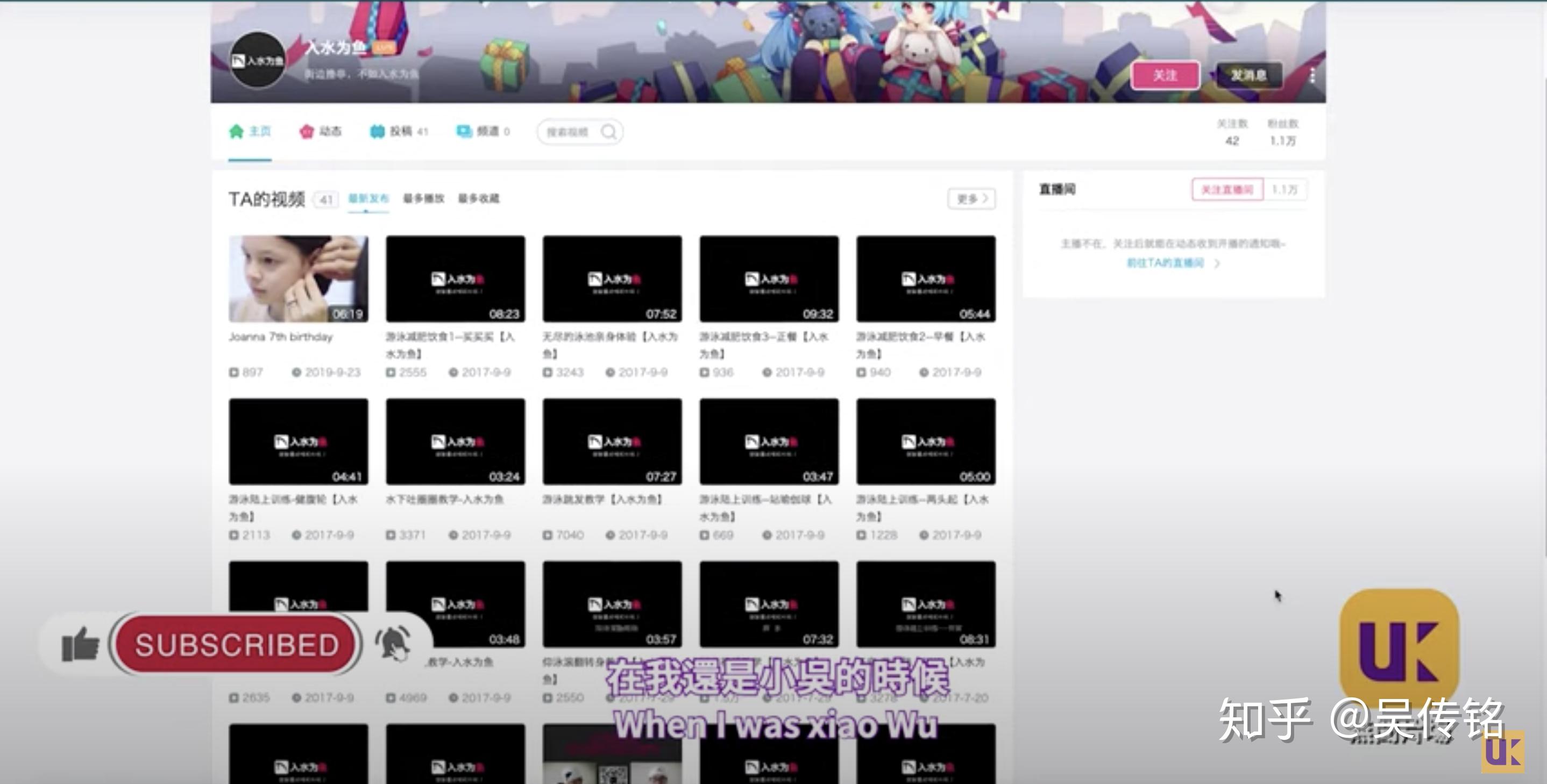Click the thumbs-up like icon
Screen dimensions: 1547x784
81,644
